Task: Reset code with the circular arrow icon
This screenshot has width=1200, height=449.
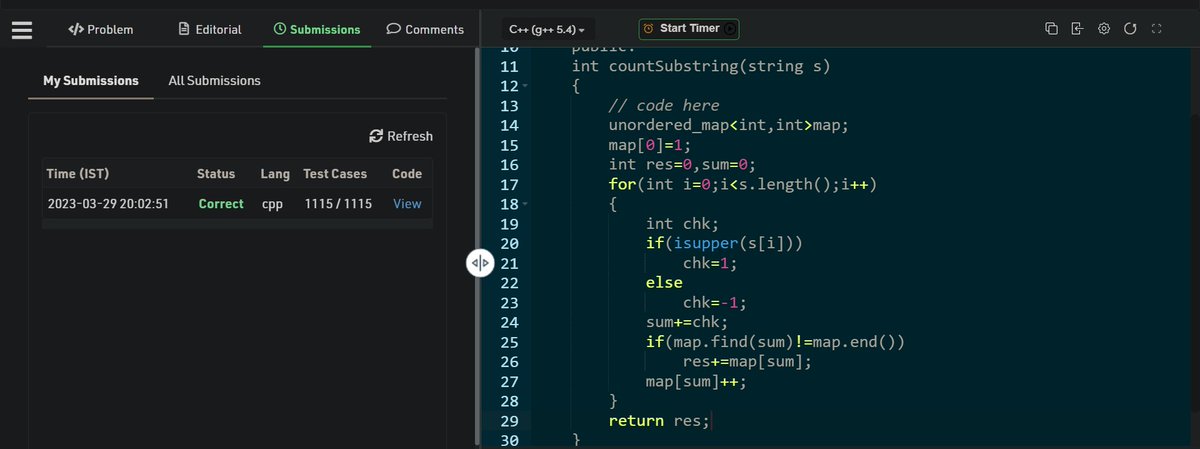Action: (1130, 29)
